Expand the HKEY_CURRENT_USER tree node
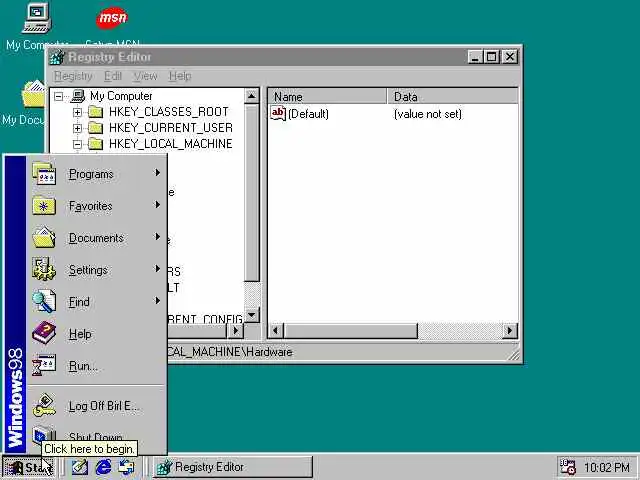Image resolution: width=640 pixels, height=480 pixels. click(x=77, y=128)
